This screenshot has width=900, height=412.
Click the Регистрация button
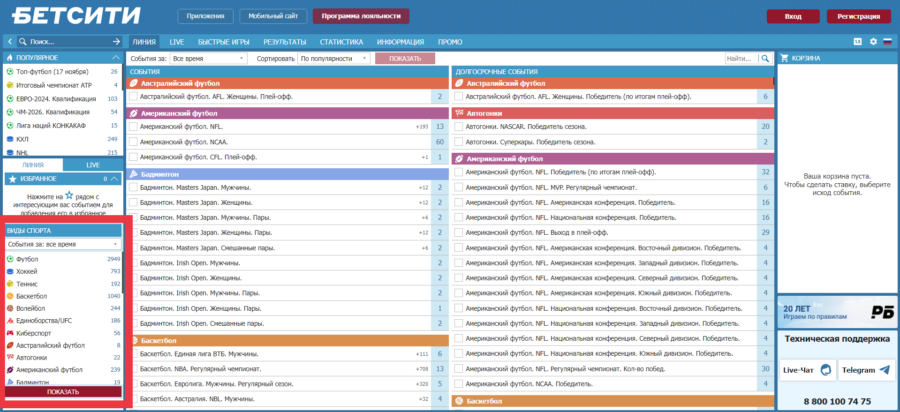pos(858,16)
